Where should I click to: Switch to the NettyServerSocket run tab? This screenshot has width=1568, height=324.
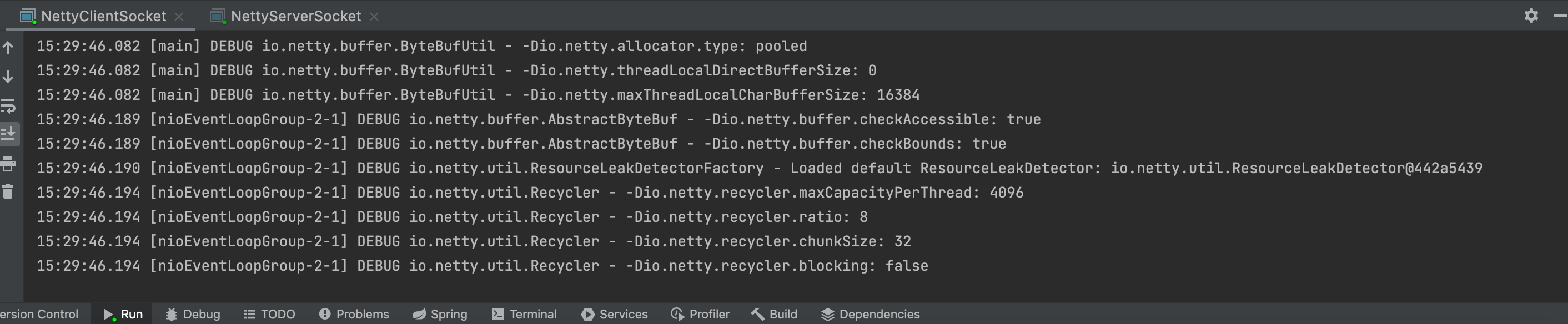click(x=295, y=17)
